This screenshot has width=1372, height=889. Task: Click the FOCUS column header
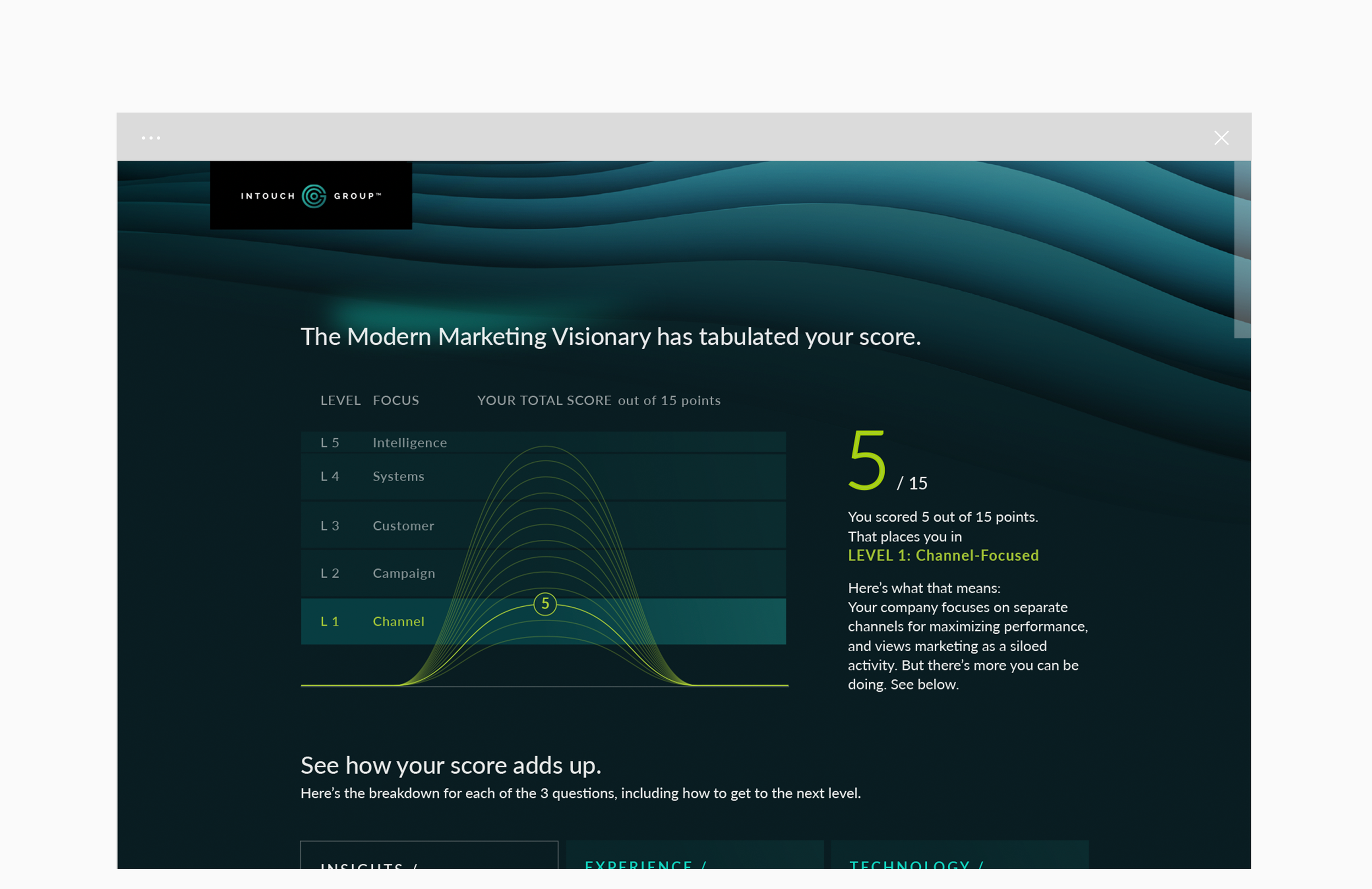[x=396, y=400]
